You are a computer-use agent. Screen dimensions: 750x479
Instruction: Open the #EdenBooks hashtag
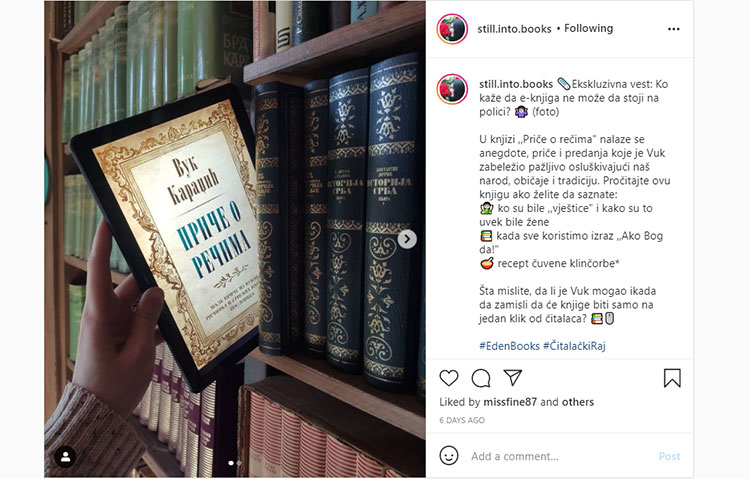[x=509, y=346]
